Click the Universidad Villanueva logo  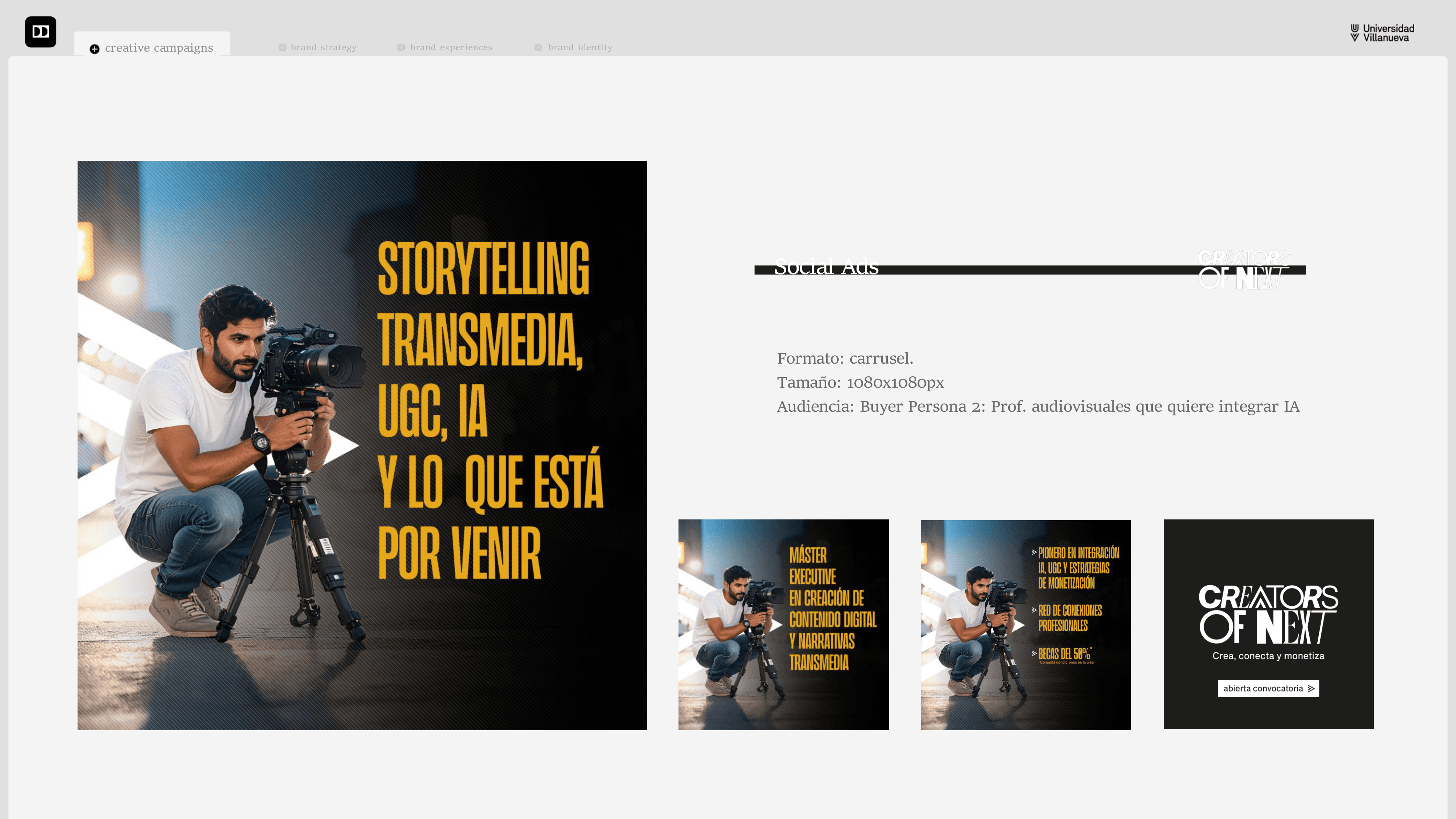1382,33
